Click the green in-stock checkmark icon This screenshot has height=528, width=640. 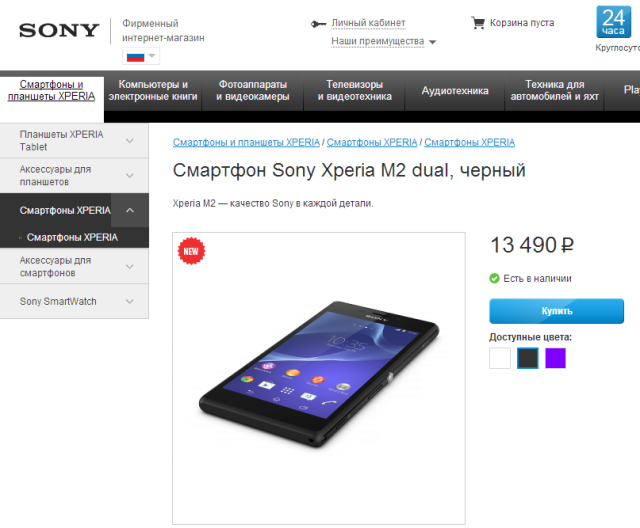pyautogui.click(x=494, y=278)
